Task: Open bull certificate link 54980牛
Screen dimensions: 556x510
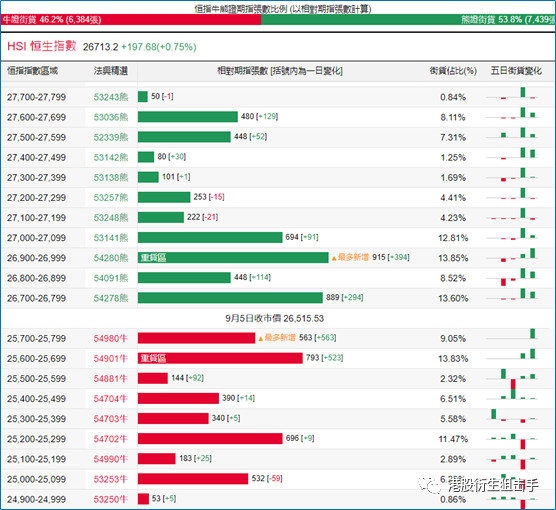Action: point(110,338)
